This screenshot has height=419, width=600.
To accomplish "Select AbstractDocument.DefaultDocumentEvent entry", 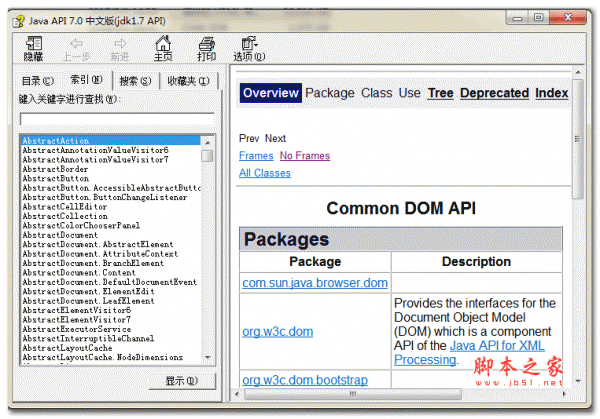I will (x=109, y=282).
